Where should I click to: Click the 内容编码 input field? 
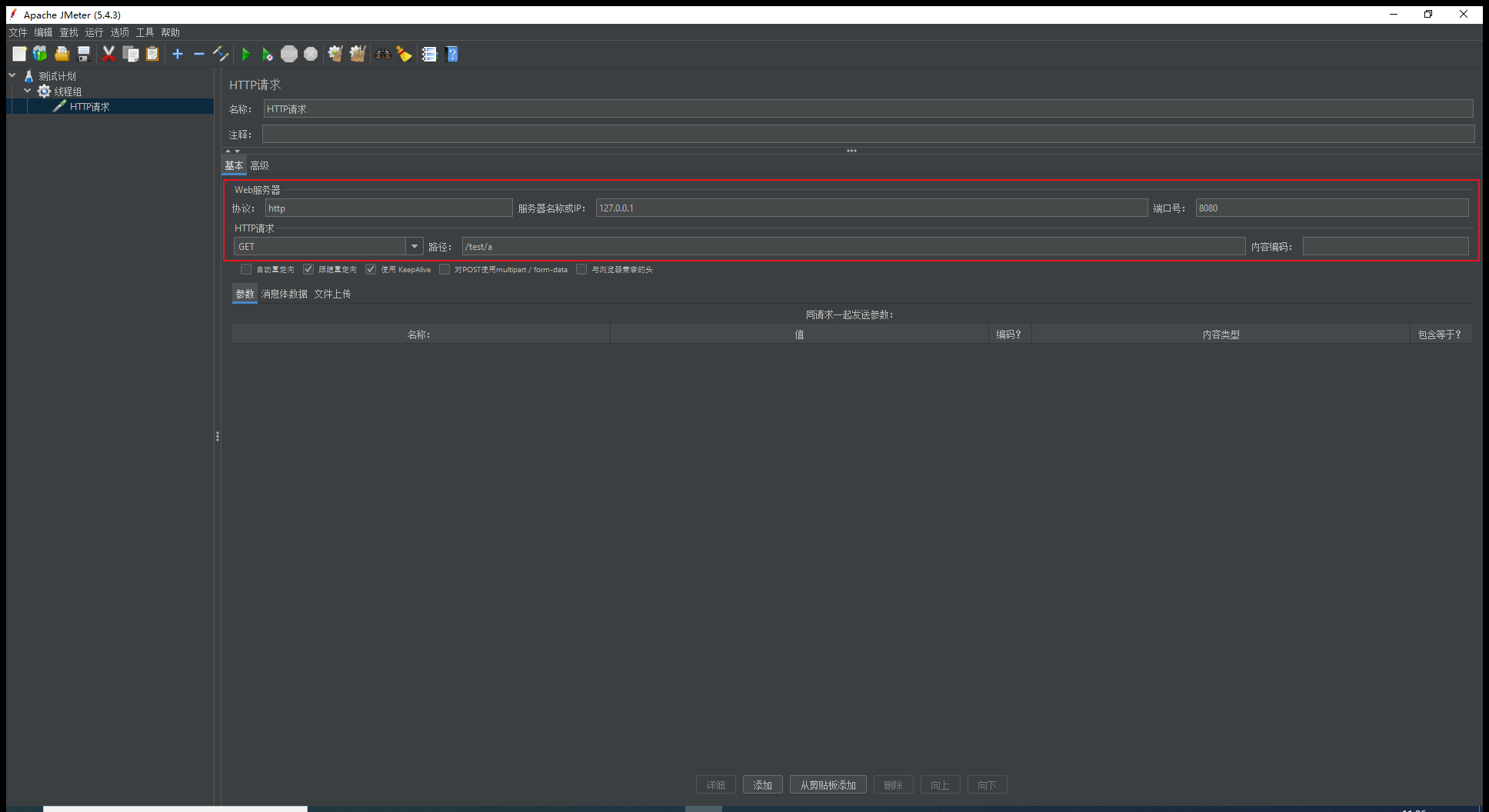pos(1385,246)
